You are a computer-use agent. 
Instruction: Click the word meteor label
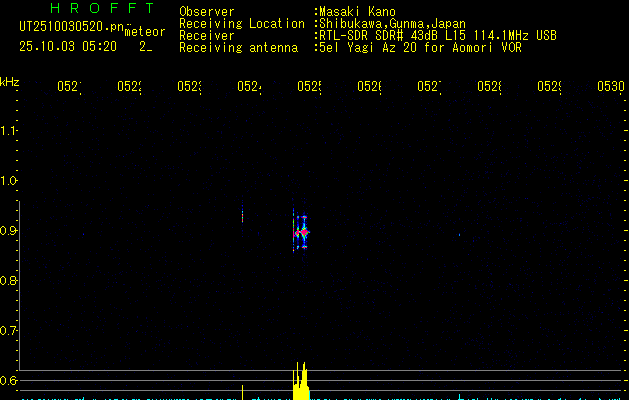pos(145,32)
